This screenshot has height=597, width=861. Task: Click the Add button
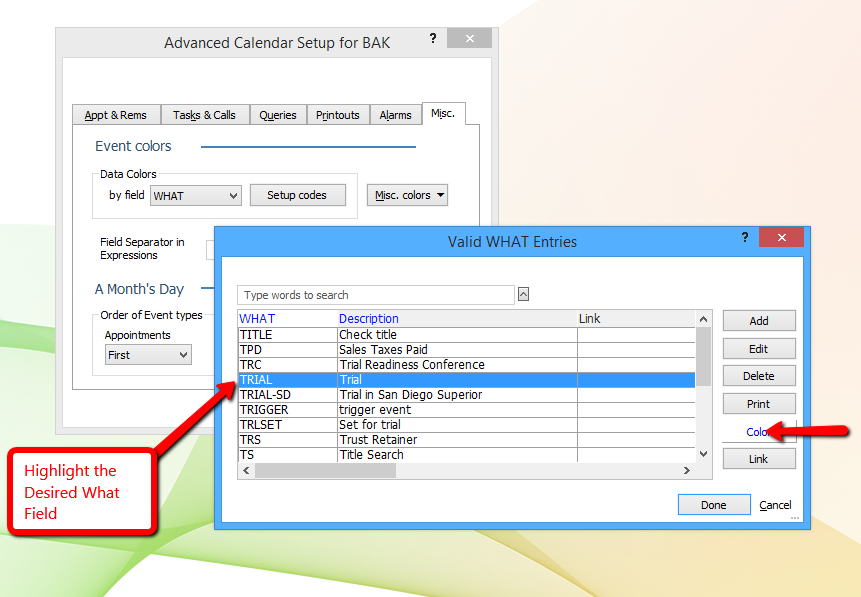coord(759,321)
